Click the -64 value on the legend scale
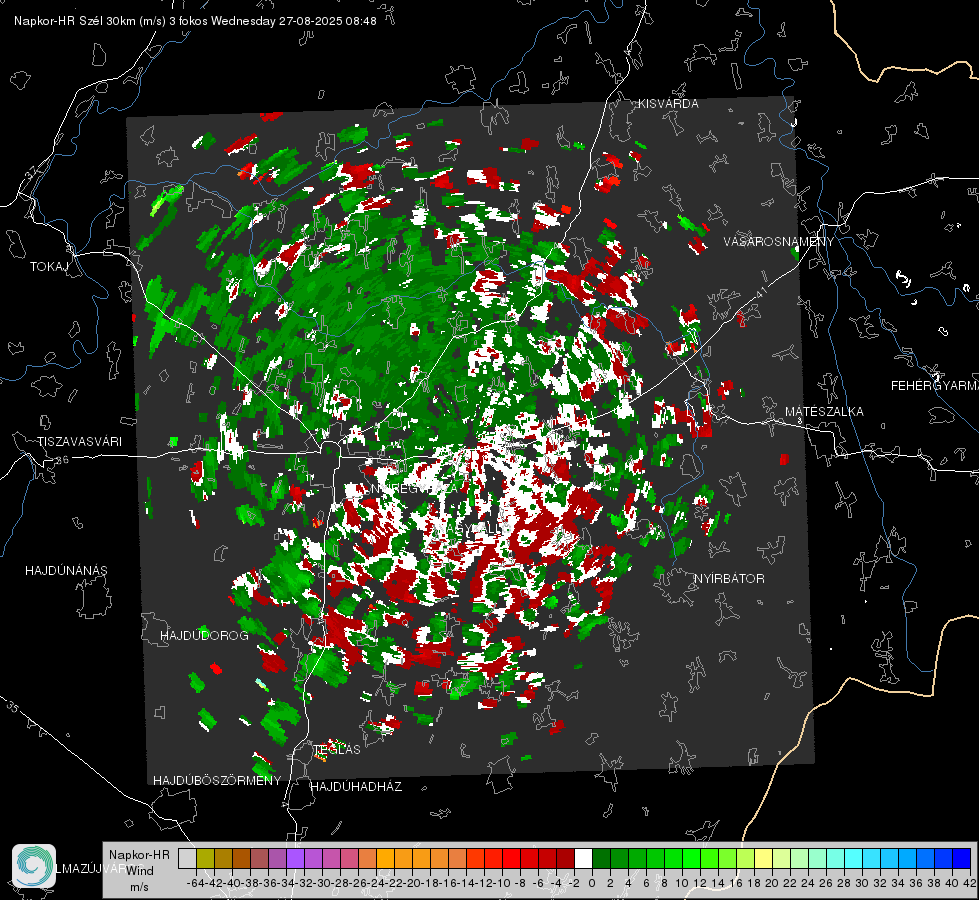This screenshot has width=979, height=900. coord(195,883)
